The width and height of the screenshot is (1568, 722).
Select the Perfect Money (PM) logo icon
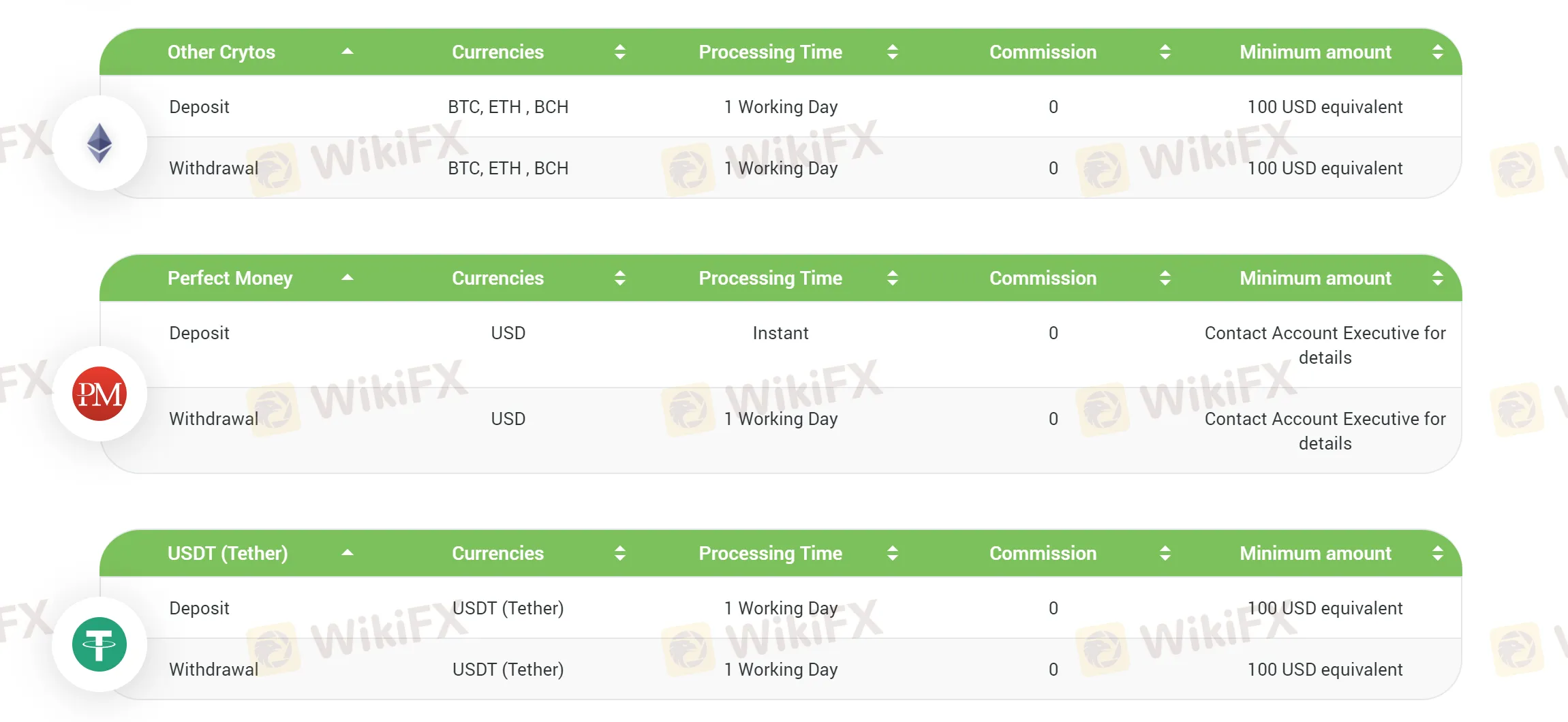pos(99,394)
